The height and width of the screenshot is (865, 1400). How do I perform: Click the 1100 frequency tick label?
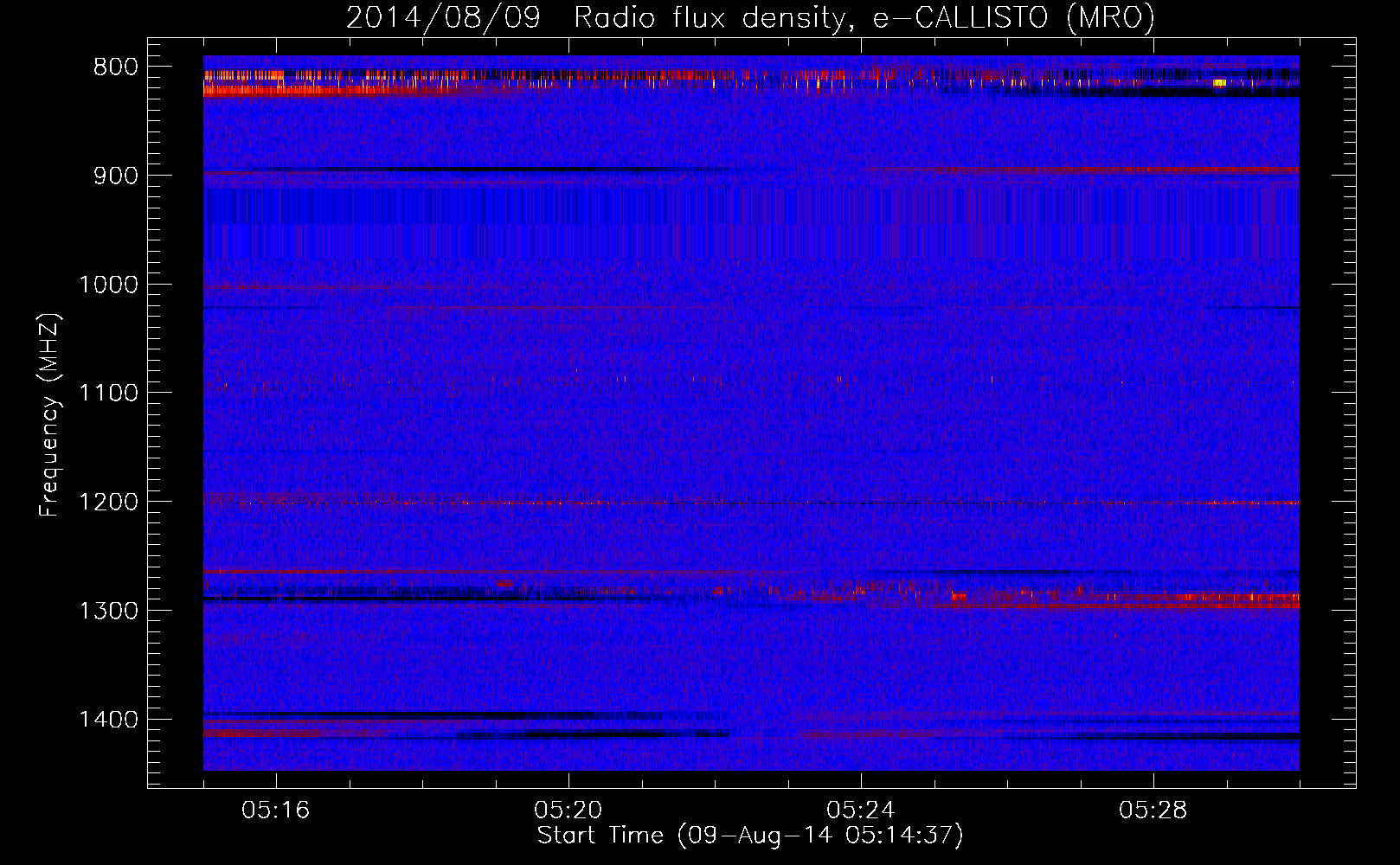click(108, 394)
